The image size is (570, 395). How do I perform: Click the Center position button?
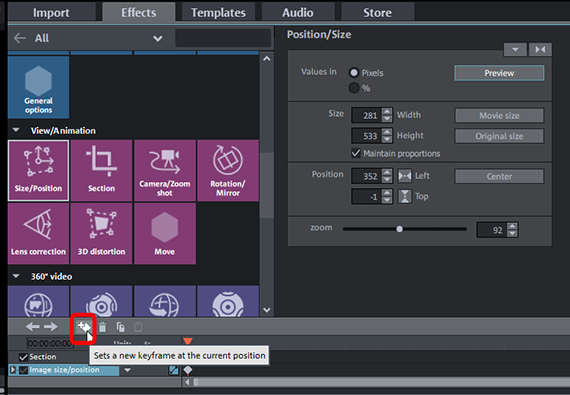click(x=499, y=176)
